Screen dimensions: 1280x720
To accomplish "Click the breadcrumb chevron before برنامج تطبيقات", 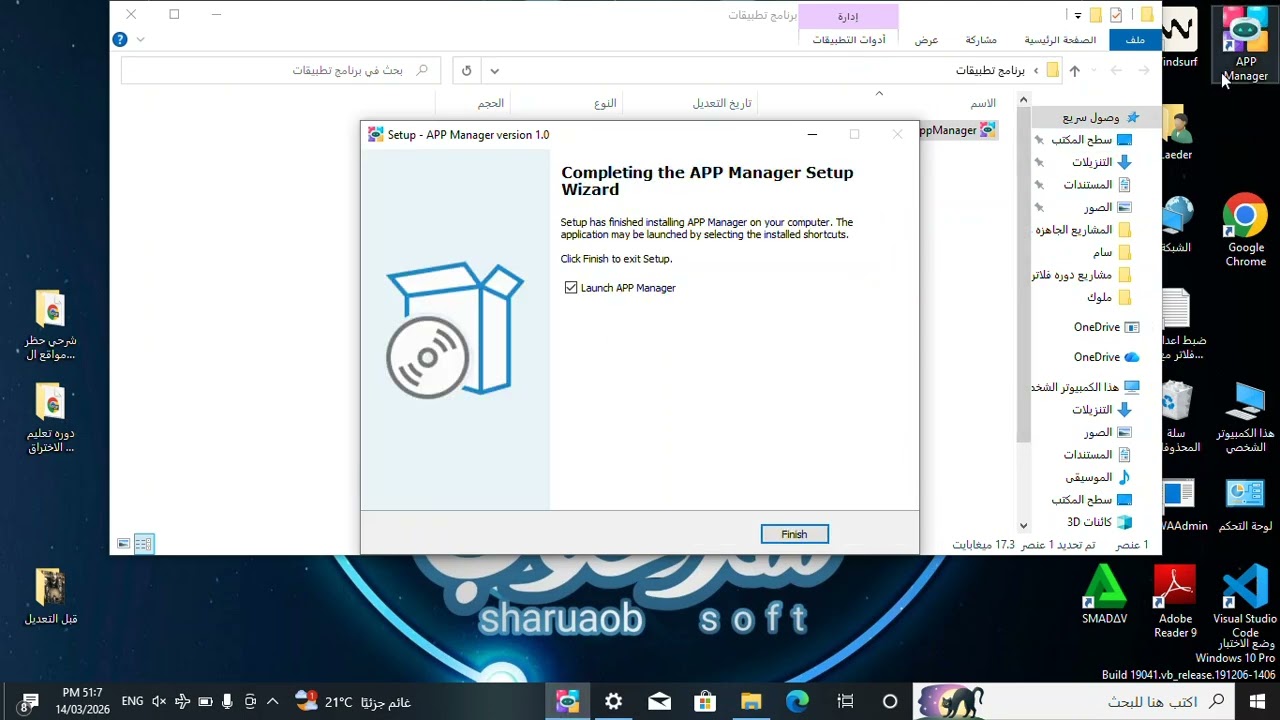I will [1036, 71].
